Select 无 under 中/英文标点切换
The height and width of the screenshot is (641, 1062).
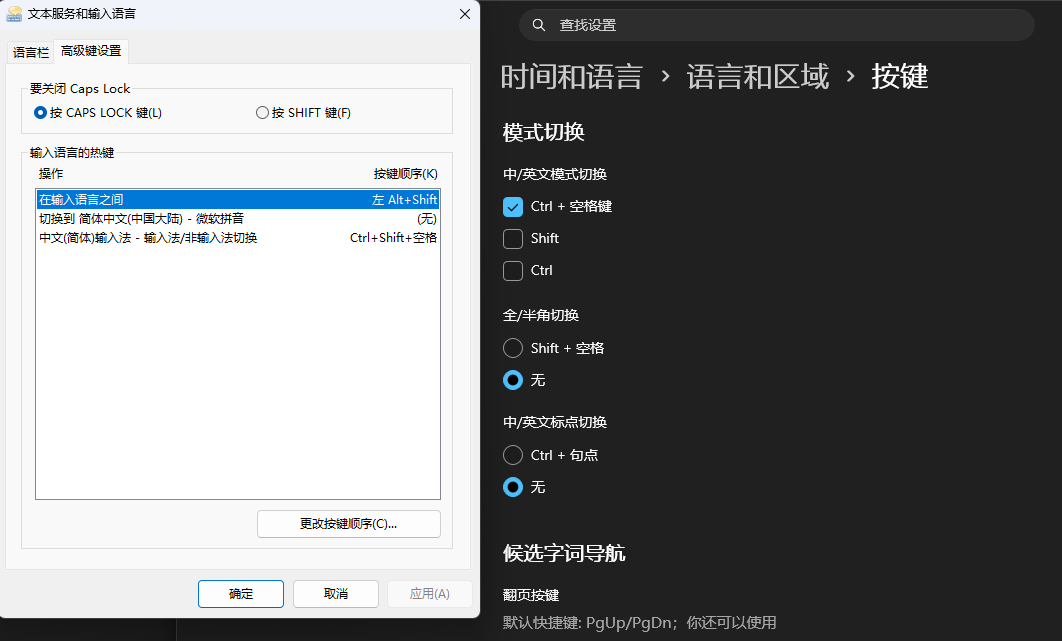pos(513,487)
